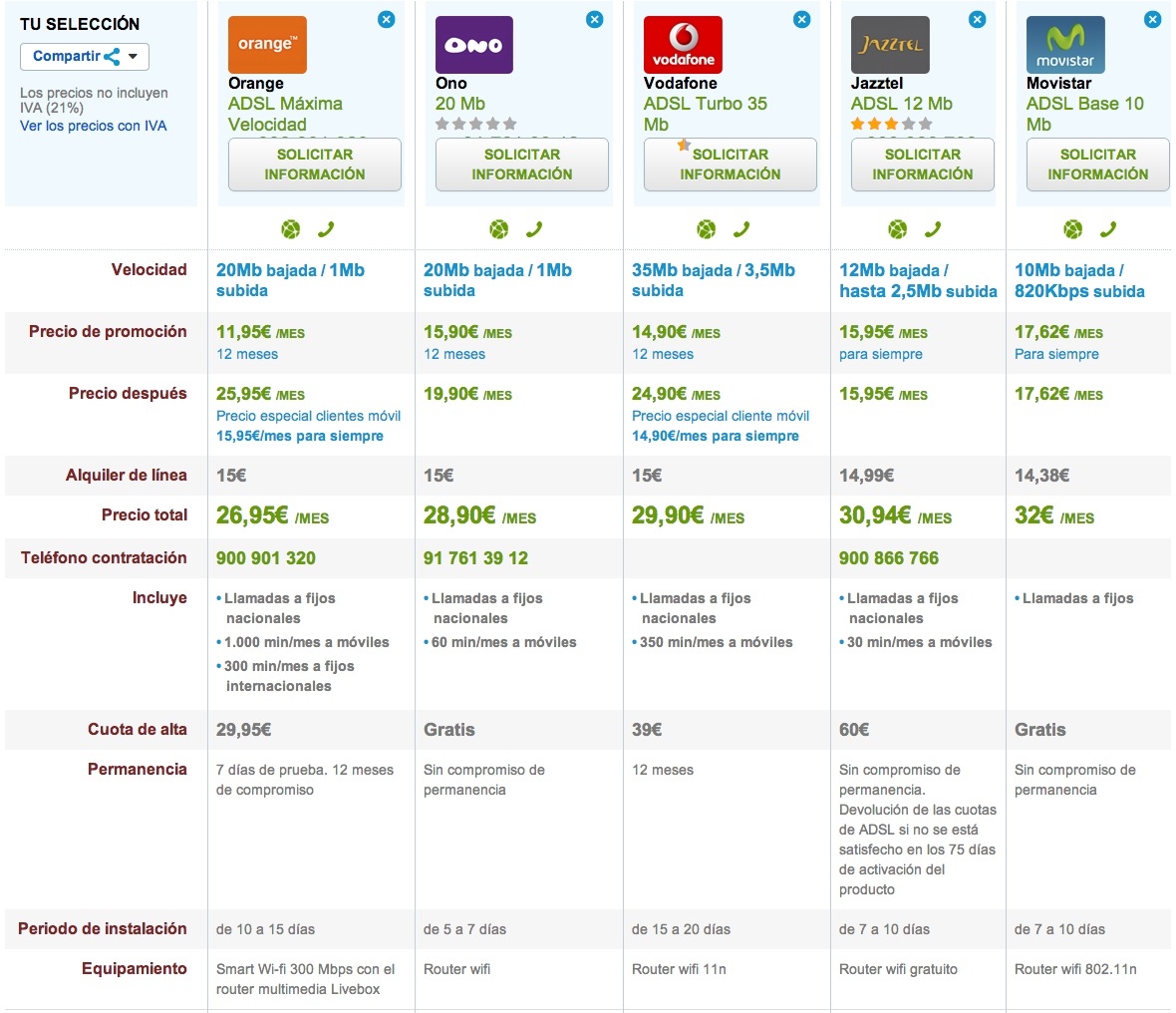Click Orange phone number '900 901 320'
1176x1013 pixels.
click(265, 558)
